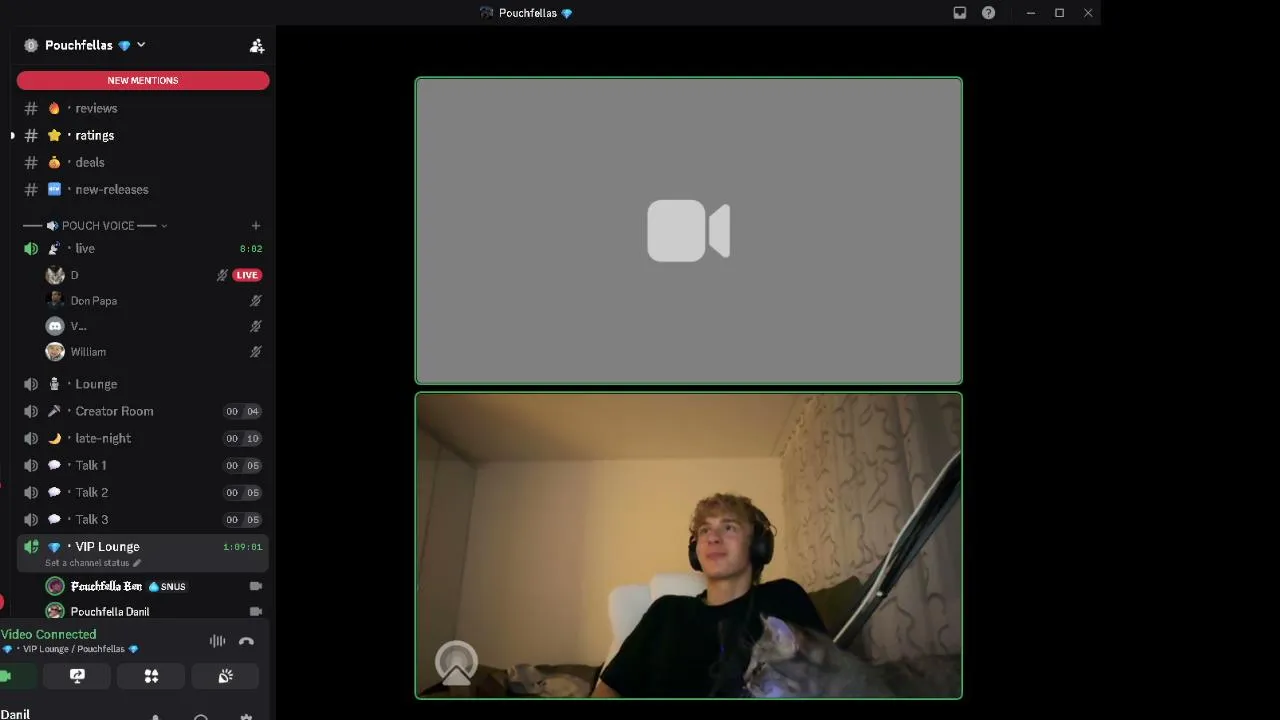Viewport: 1280px width, 720px height.
Task: Open the inbox icon in title bar
Action: coord(960,13)
